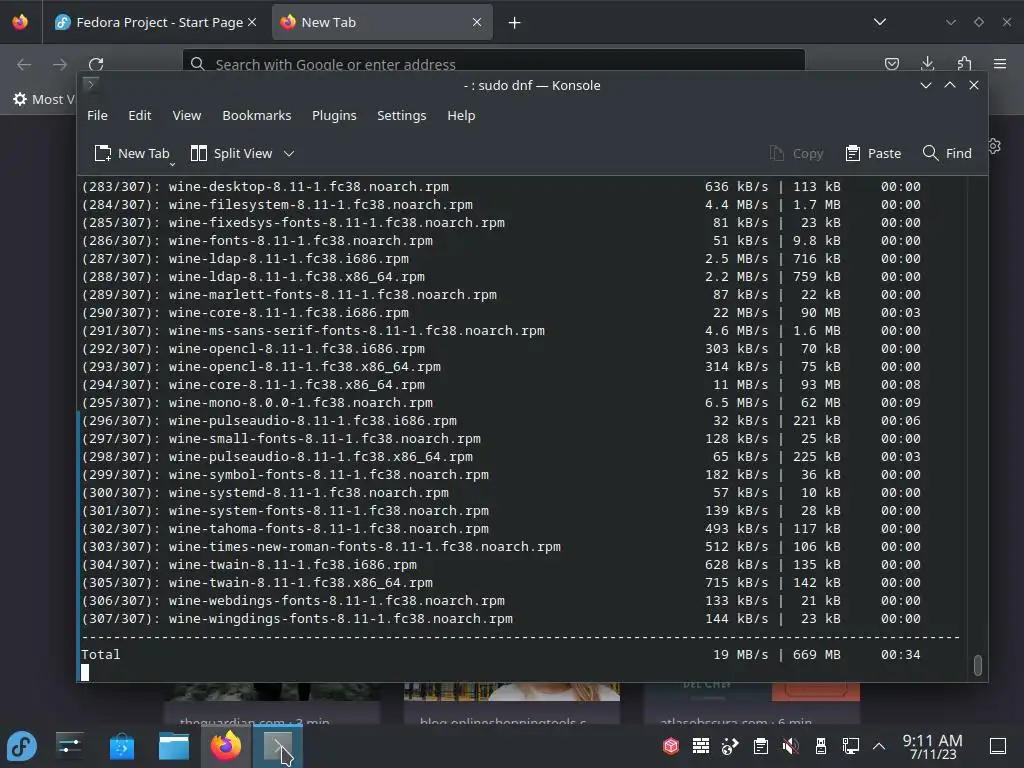Open Konsole Edit menu
The image size is (1024, 768).
(x=140, y=116)
